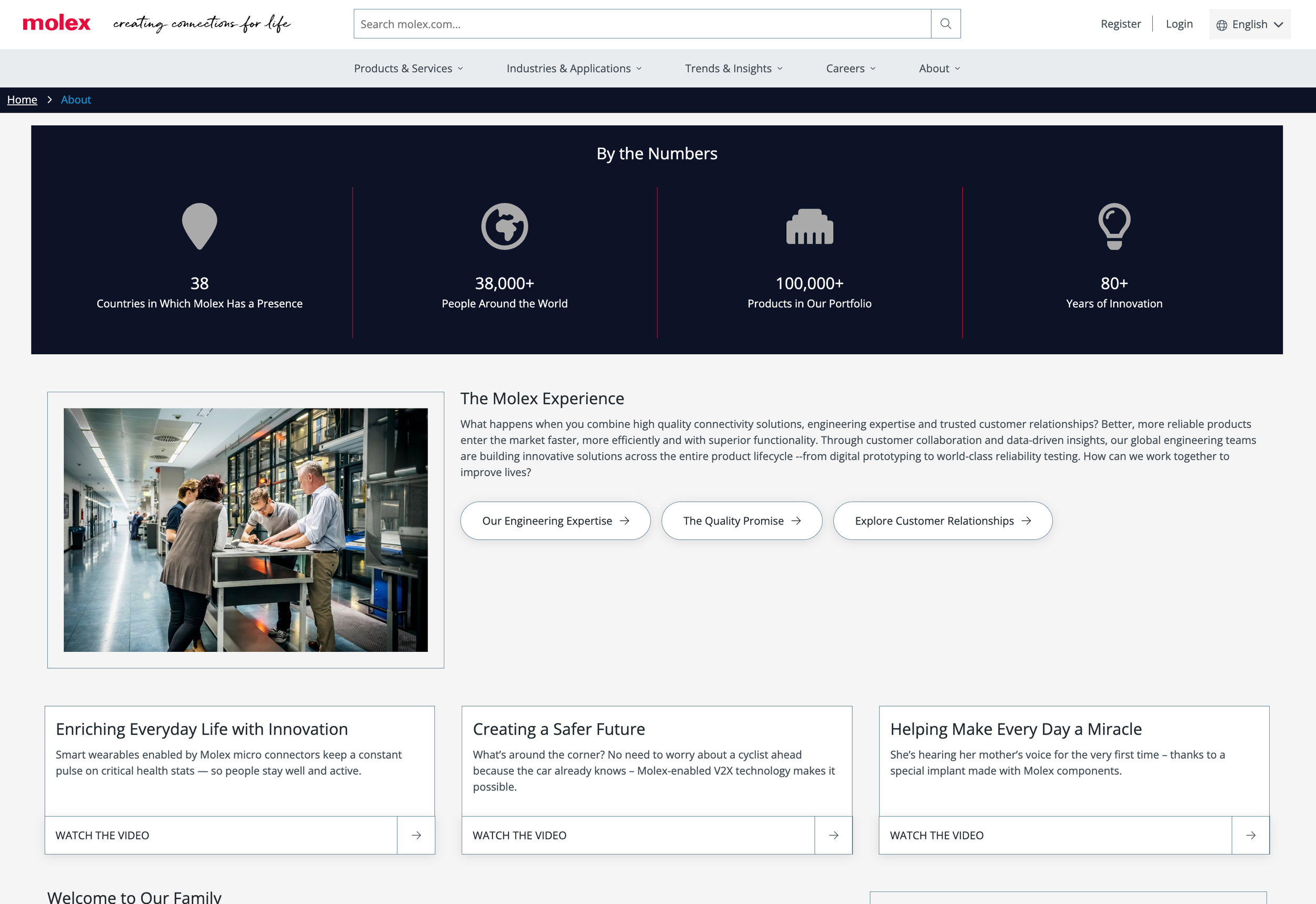Click the "creating connections for life" tagline

pyautogui.click(x=202, y=24)
